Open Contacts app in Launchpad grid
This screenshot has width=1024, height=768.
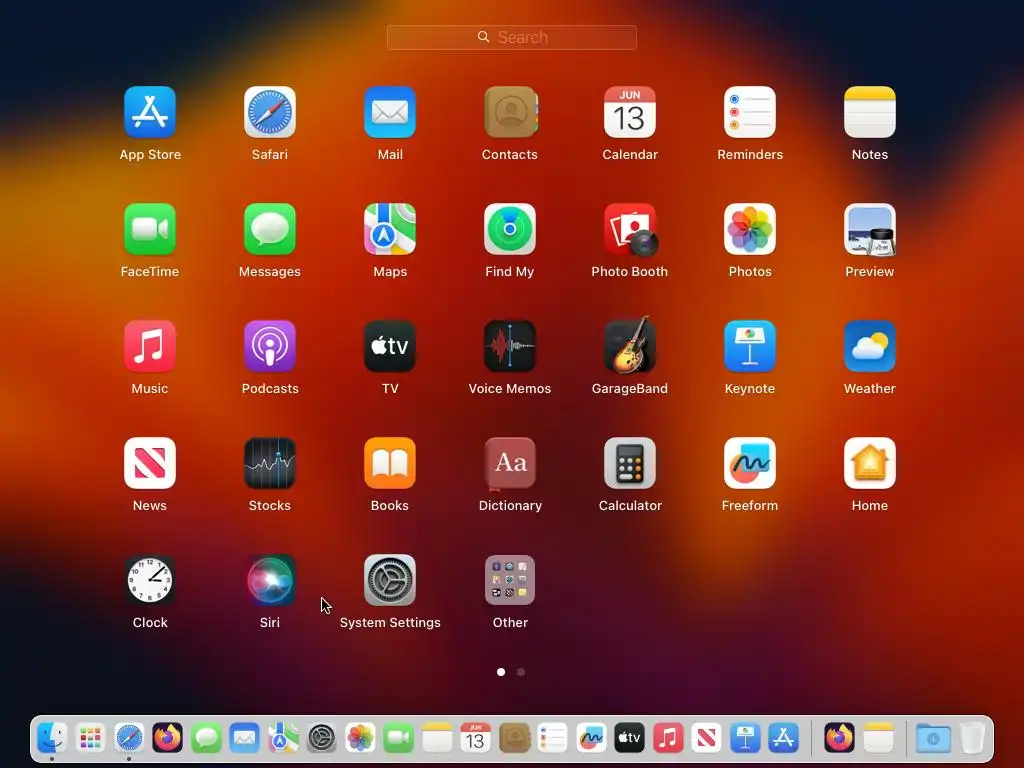click(510, 112)
